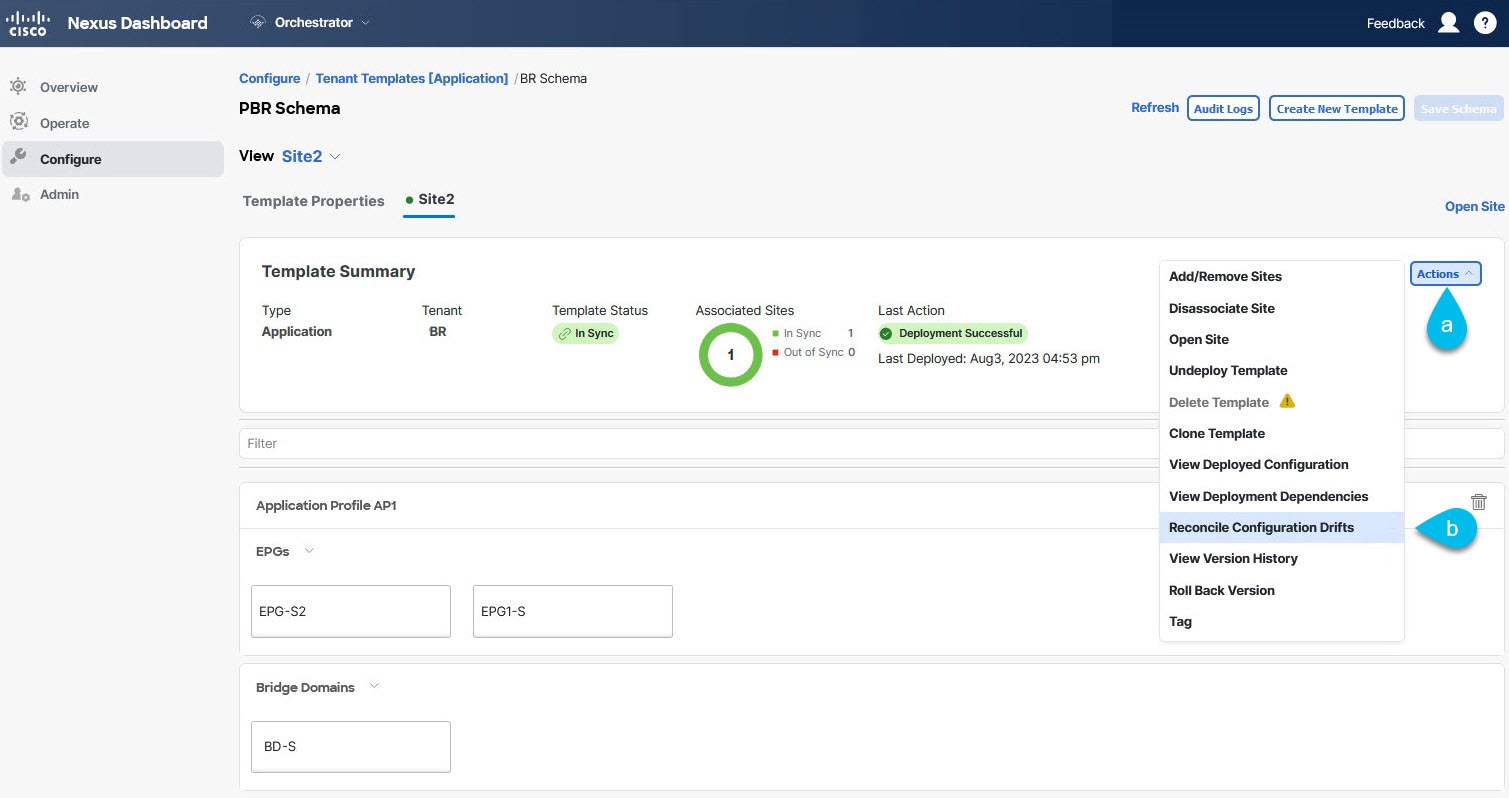Navigate to Overview in sidebar
1509x798 pixels.
point(69,87)
